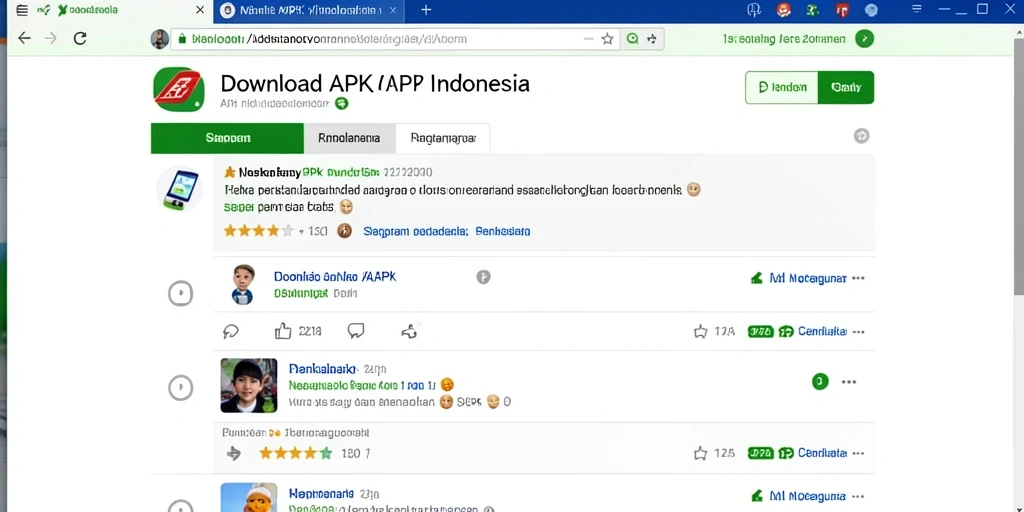Click gray P badge next to Doonlião /AAPK
Image resolution: width=1024 pixels, height=512 pixels.
[483, 277]
